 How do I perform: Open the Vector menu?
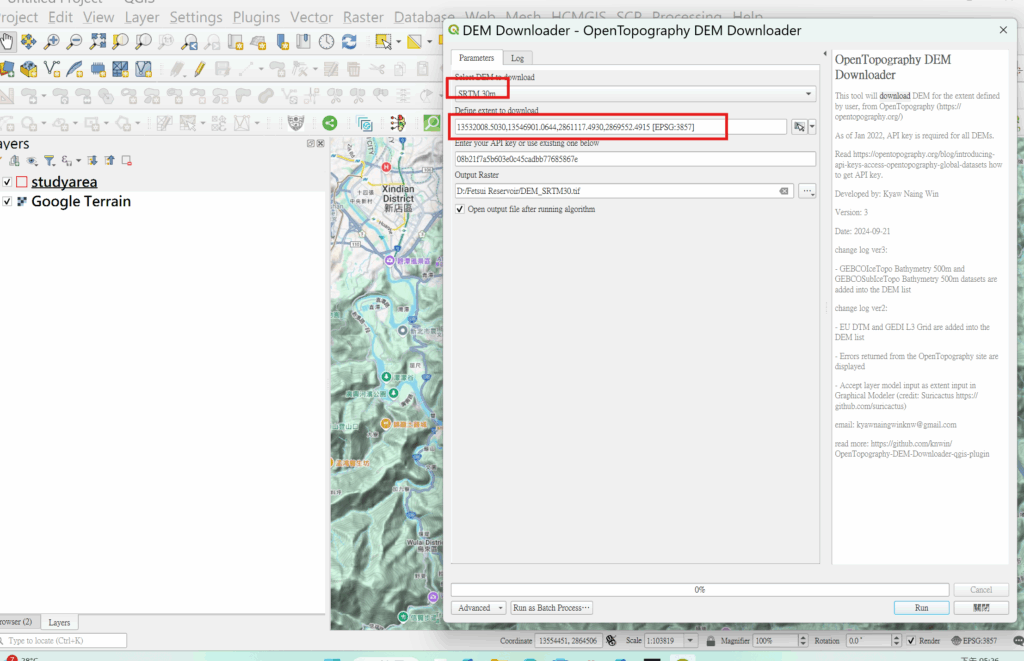tap(312, 17)
